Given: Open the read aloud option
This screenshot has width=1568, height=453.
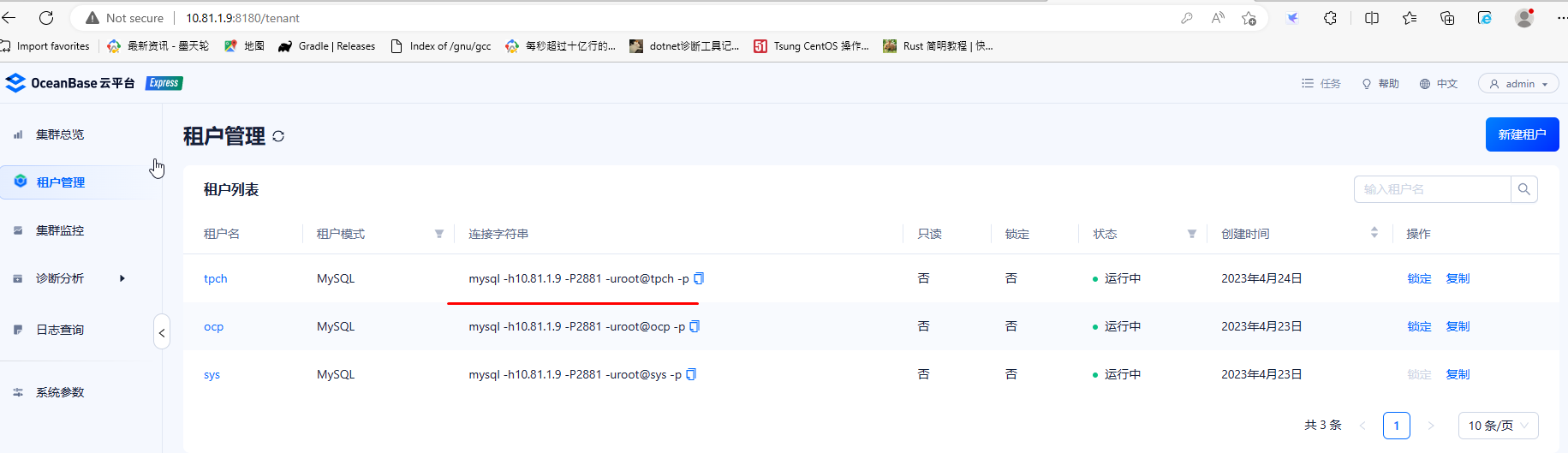Looking at the screenshot, I should click(x=1218, y=18).
